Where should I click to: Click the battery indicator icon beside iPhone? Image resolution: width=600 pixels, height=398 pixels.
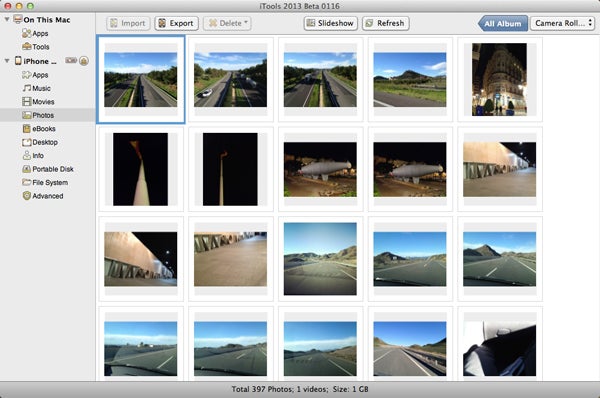coord(71,60)
